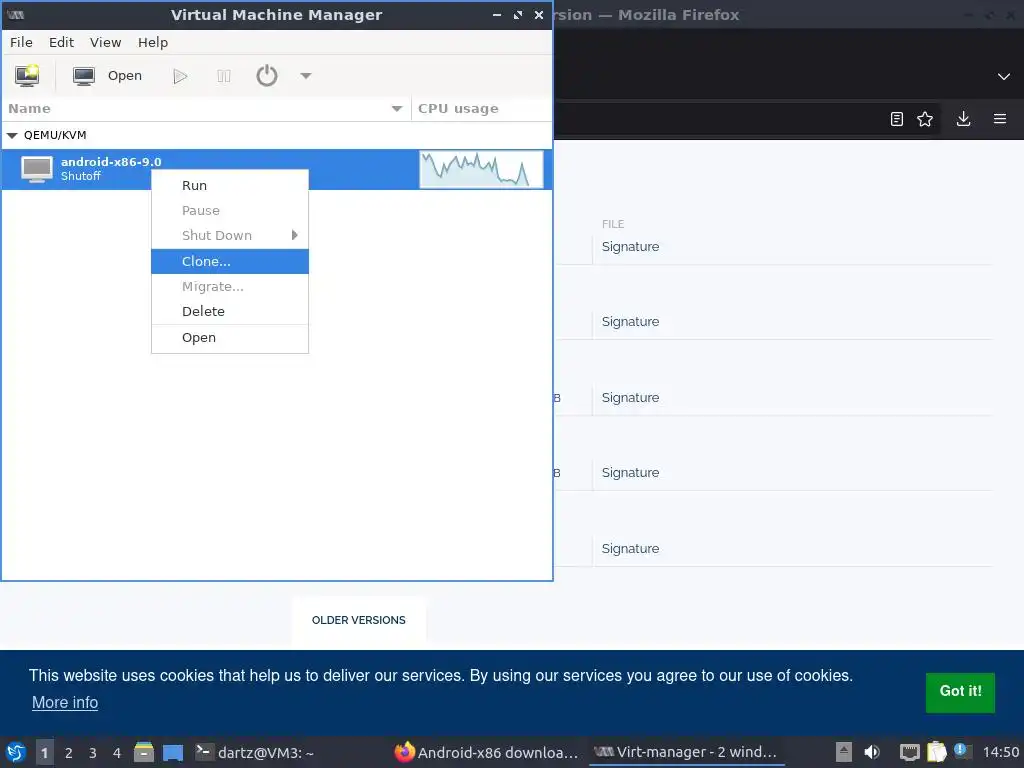Open Name column sort dropdown arrow
This screenshot has height=768, width=1024.
[396, 108]
